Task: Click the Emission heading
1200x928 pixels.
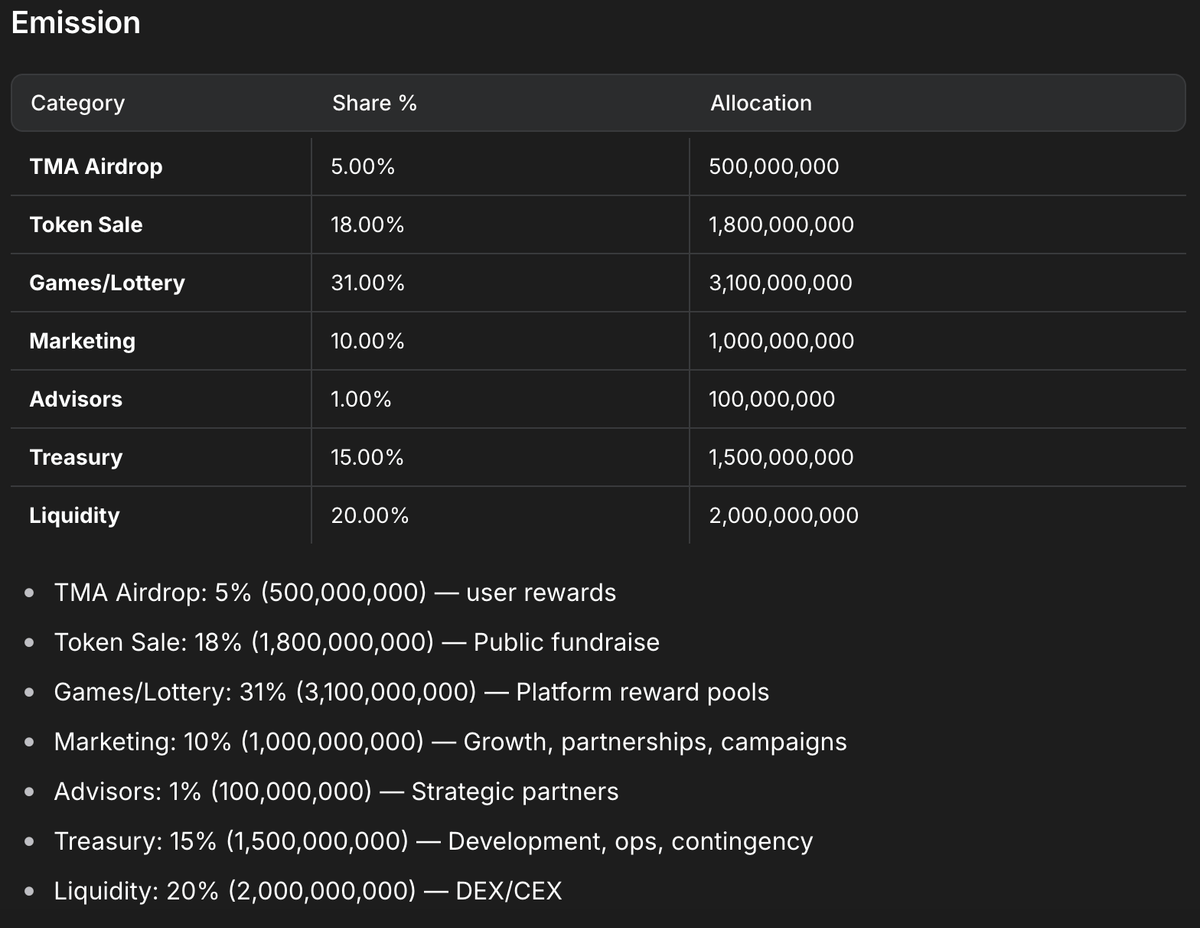Action: [76, 23]
